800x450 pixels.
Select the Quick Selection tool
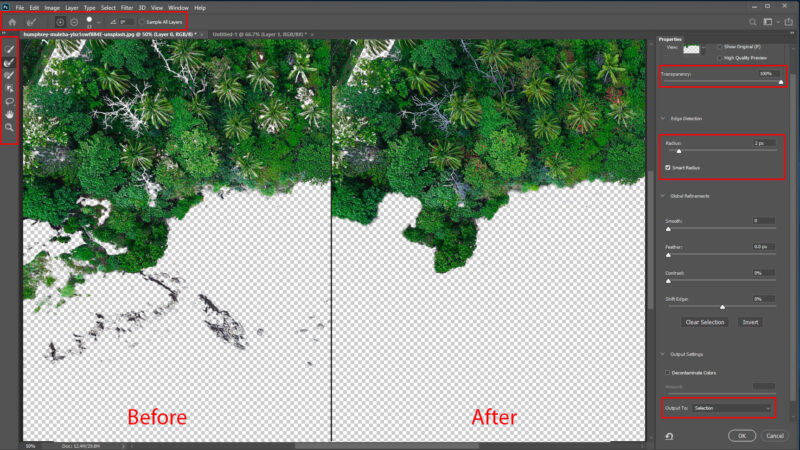tap(9, 49)
